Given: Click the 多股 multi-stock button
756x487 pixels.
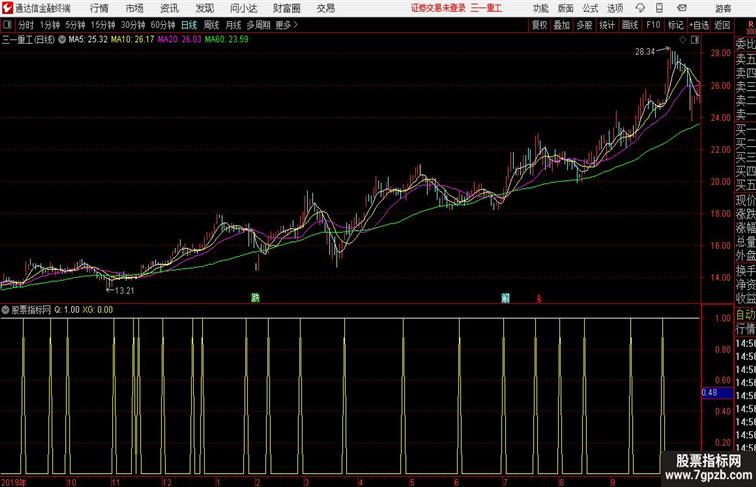Looking at the screenshot, I should [x=584, y=25].
